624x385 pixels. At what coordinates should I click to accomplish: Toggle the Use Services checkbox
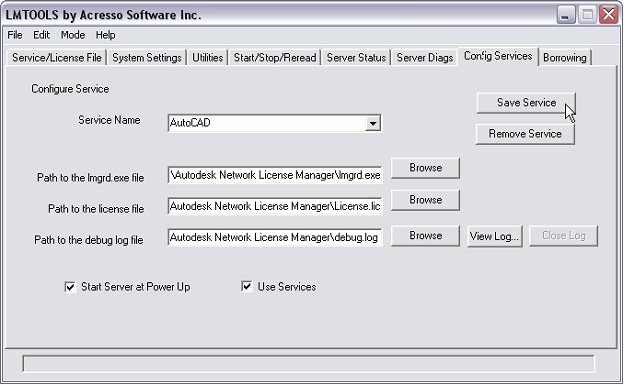click(x=247, y=286)
